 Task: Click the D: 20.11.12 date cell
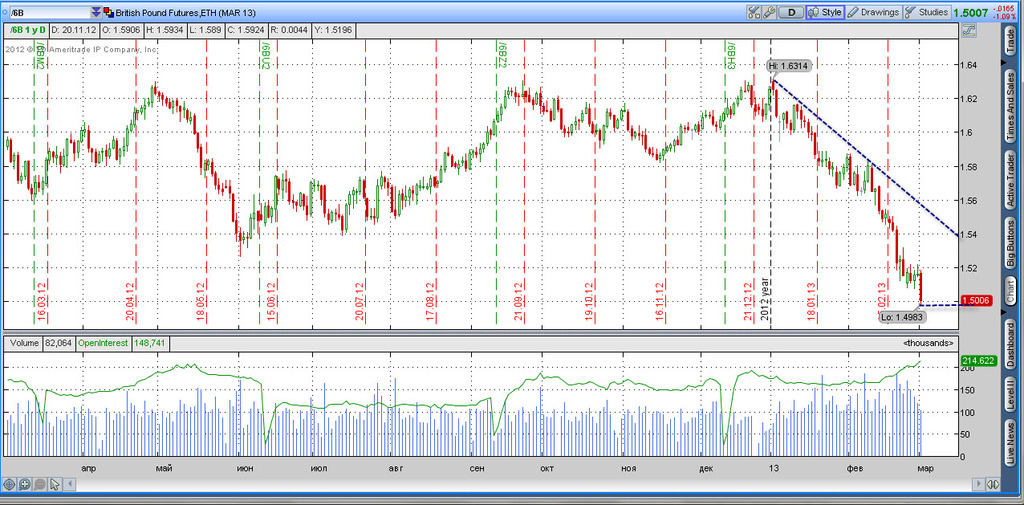pos(74,30)
